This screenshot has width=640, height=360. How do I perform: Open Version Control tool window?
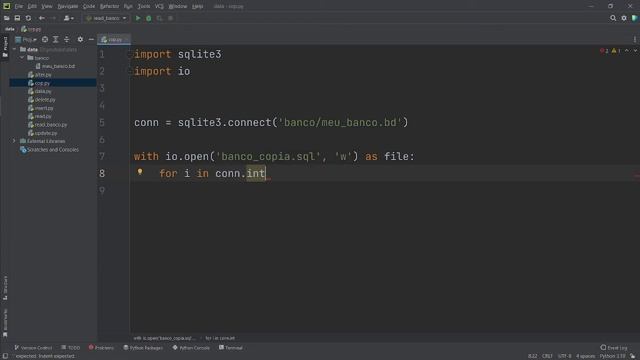coord(33,348)
